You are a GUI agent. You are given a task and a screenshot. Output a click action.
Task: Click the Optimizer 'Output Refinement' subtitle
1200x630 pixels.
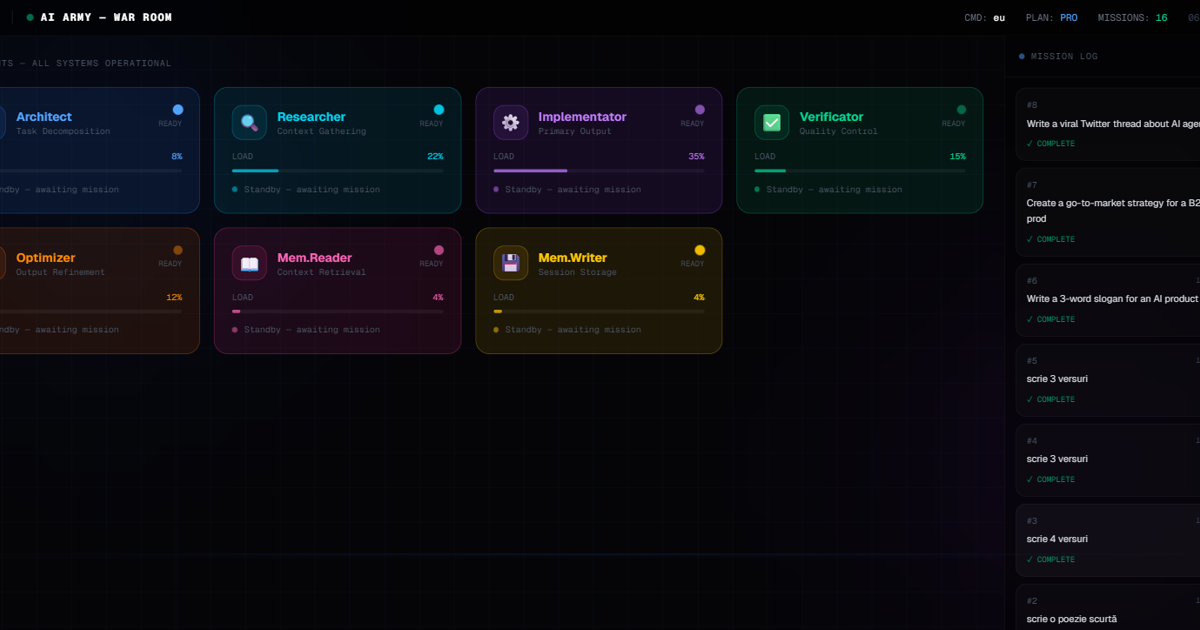(x=60, y=272)
